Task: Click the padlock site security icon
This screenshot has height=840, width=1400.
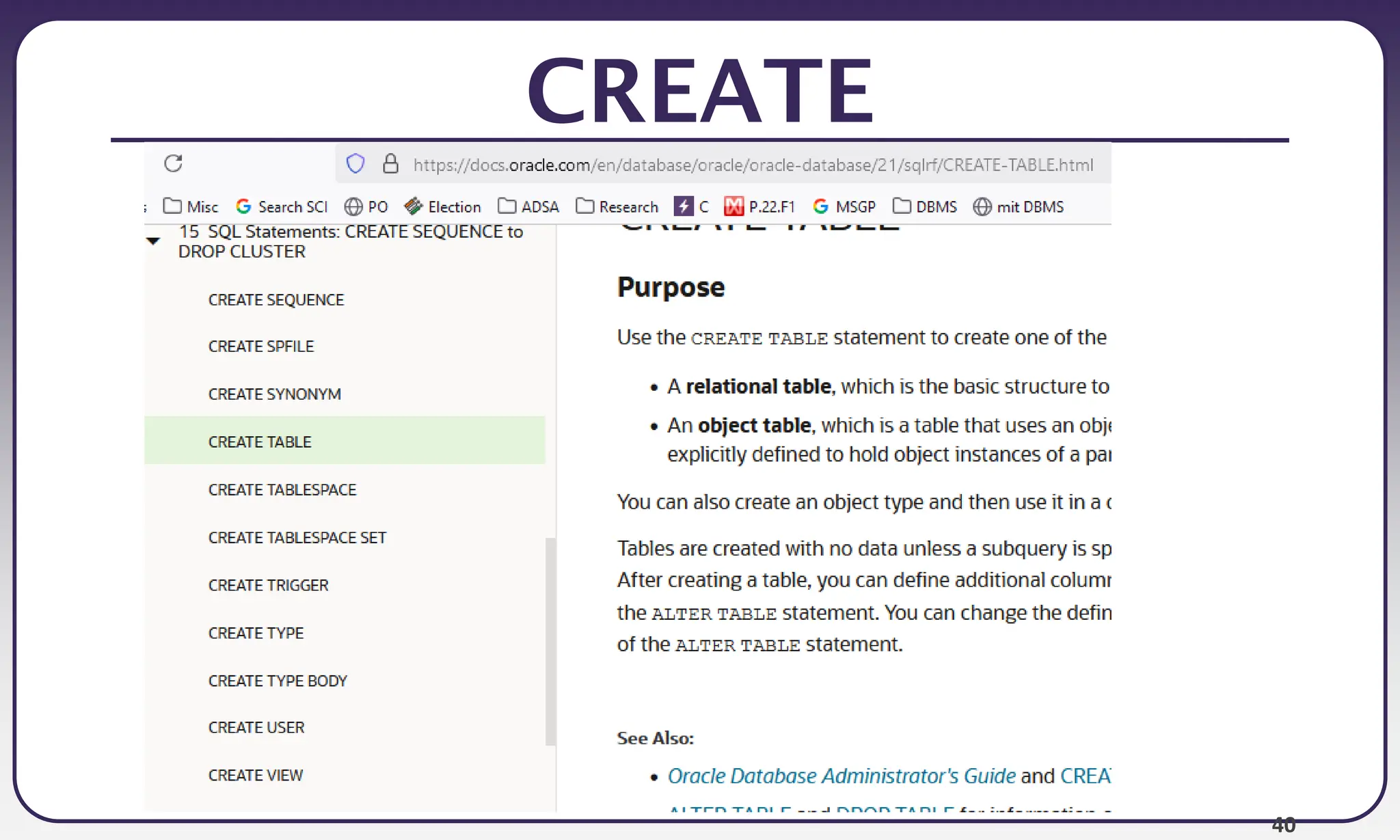Action: [x=390, y=164]
